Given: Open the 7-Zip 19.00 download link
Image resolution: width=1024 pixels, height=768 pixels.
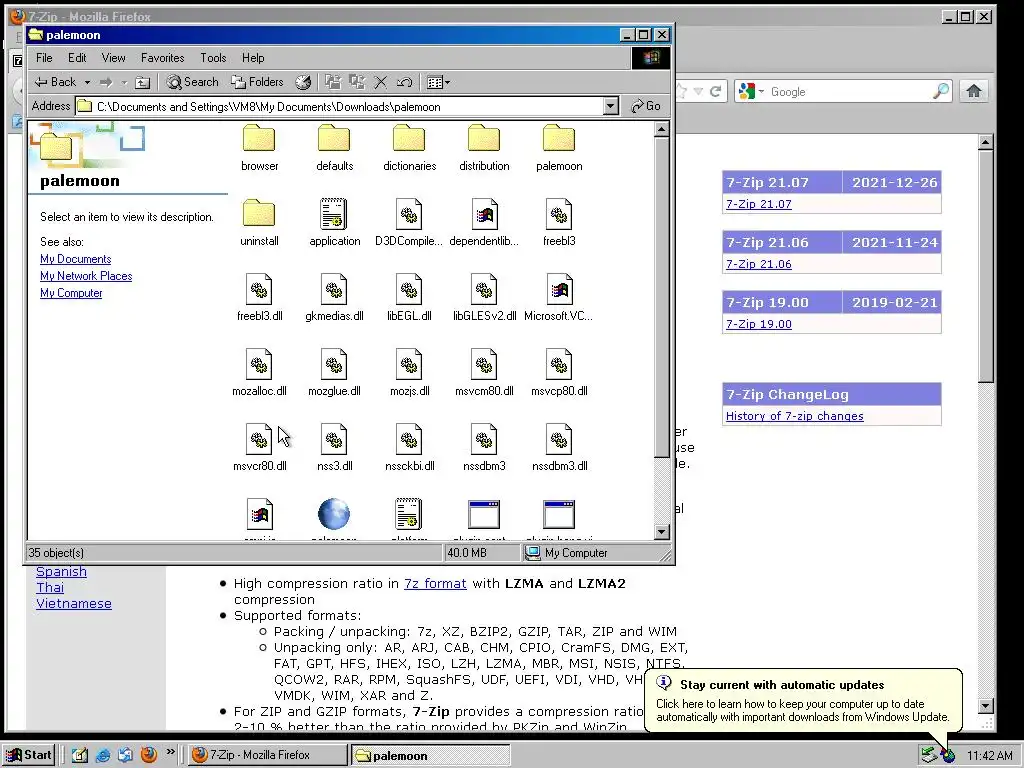Looking at the screenshot, I should (759, 325).
